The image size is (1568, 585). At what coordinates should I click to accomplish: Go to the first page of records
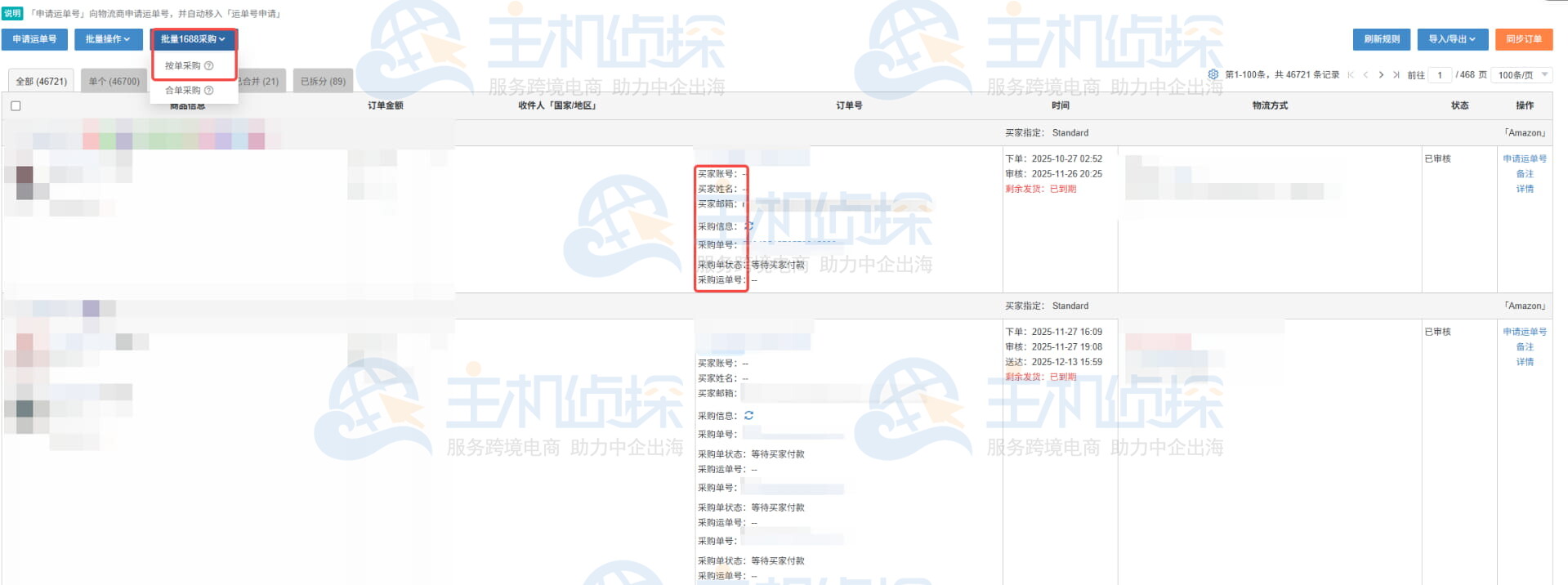tap(1351, 75)
